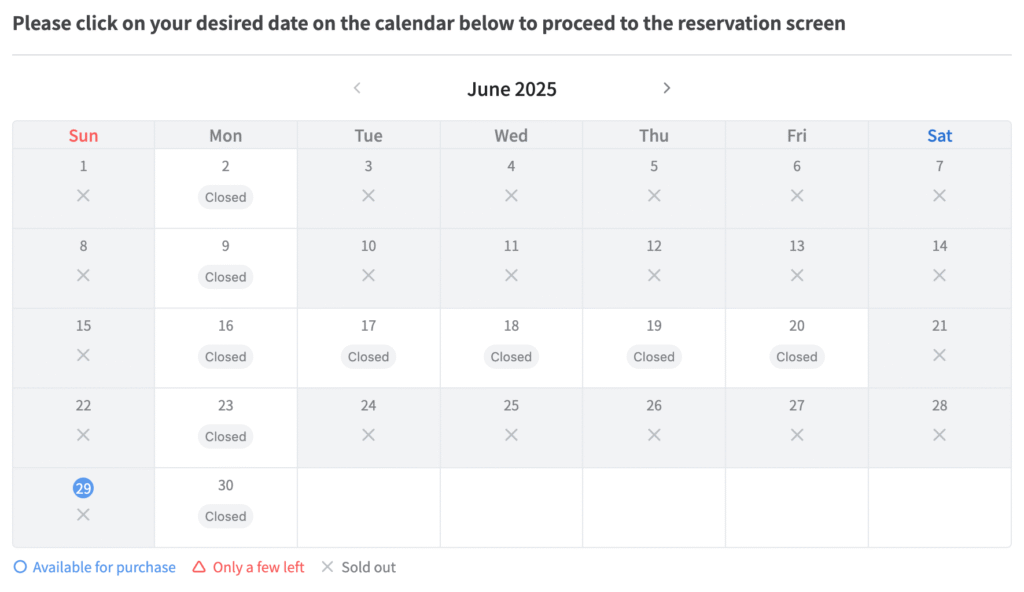Click the Closed badge on June 30
The width and height of the screenshot is (1024, 592).
[225, 516]
